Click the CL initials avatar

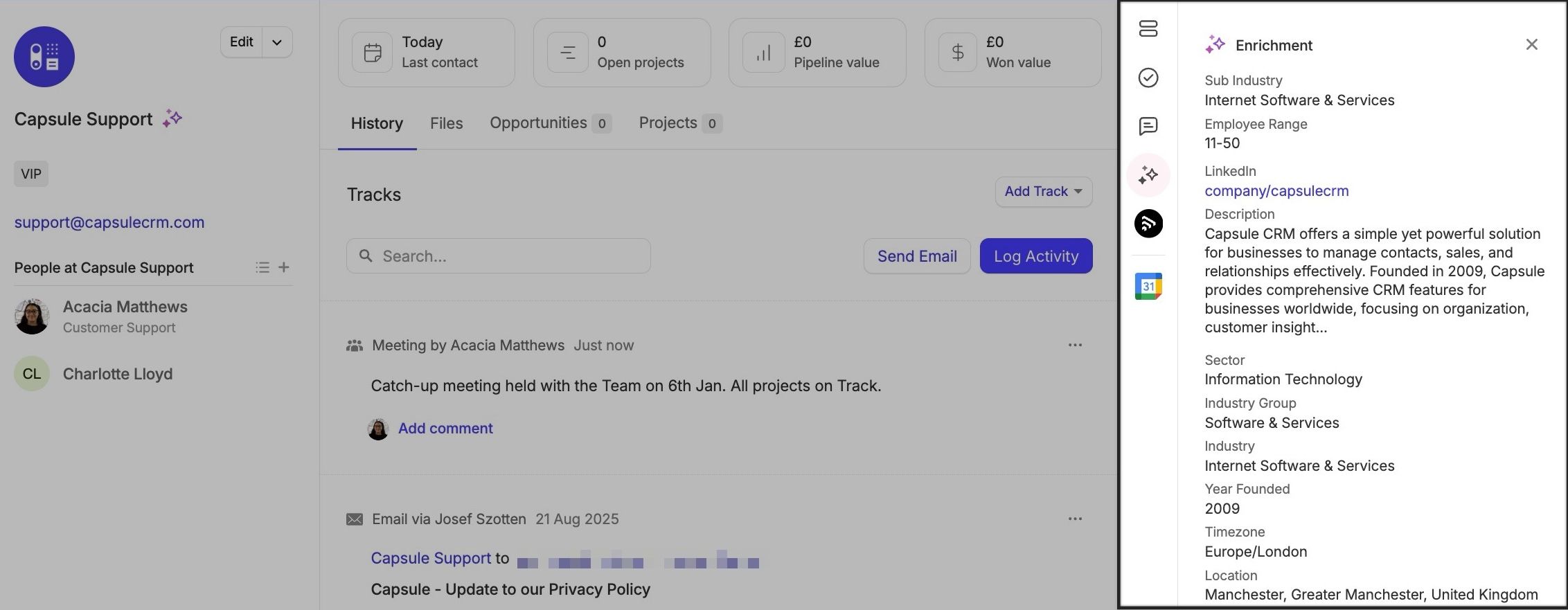(32, 374)
